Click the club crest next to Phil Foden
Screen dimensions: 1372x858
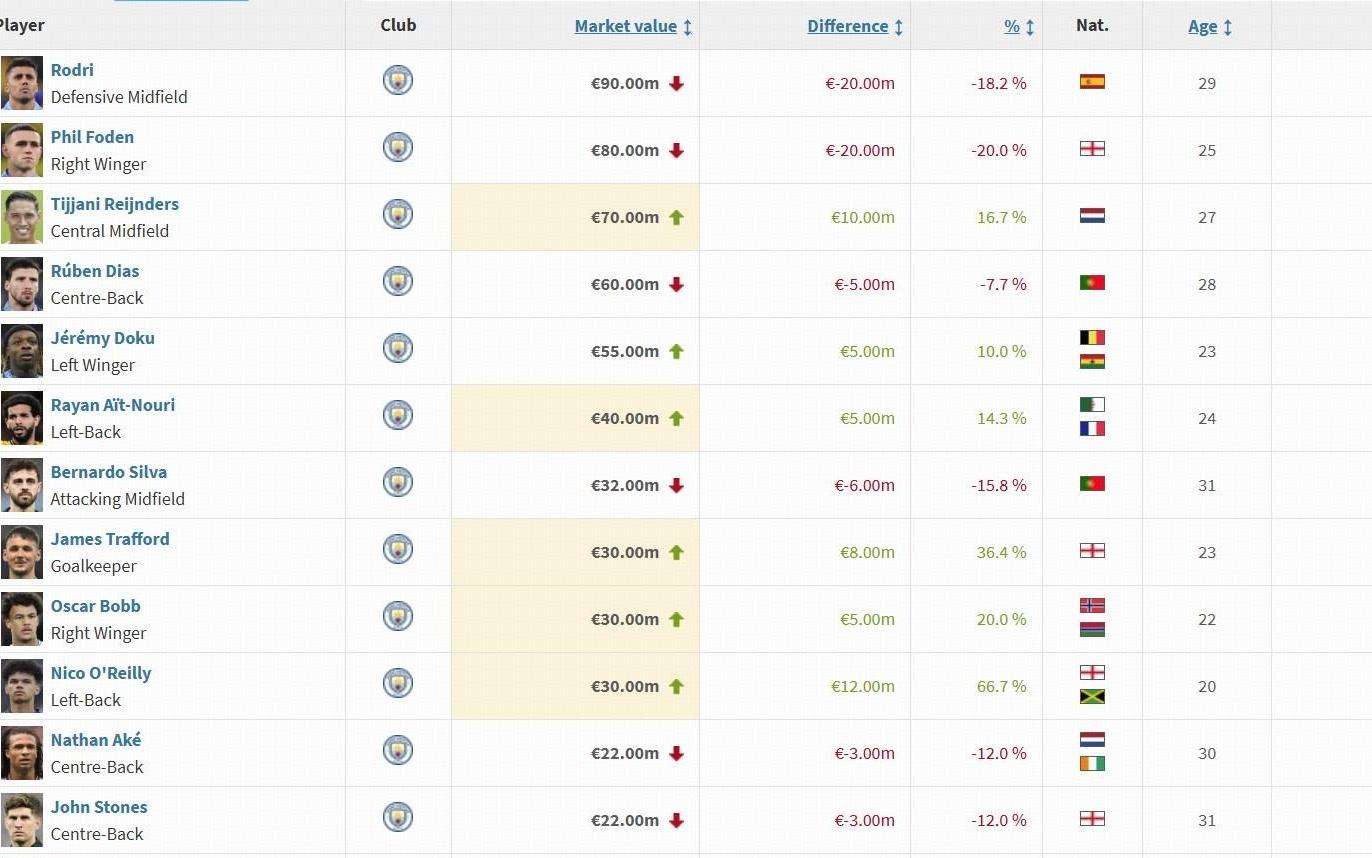[x=398, y=147]
